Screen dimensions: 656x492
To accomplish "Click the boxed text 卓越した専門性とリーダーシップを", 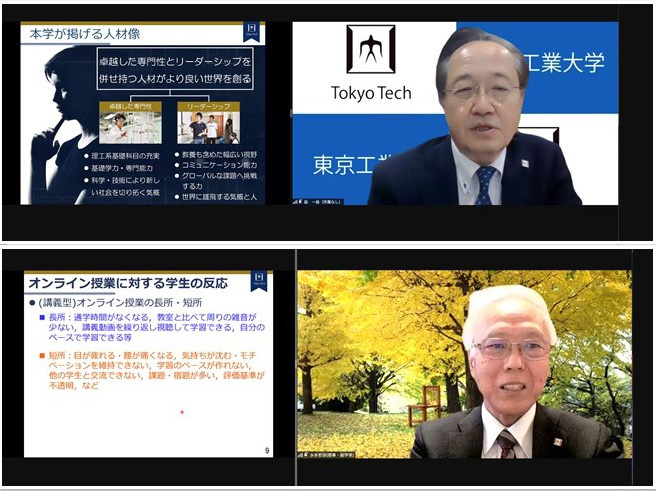I will point(175,62).
